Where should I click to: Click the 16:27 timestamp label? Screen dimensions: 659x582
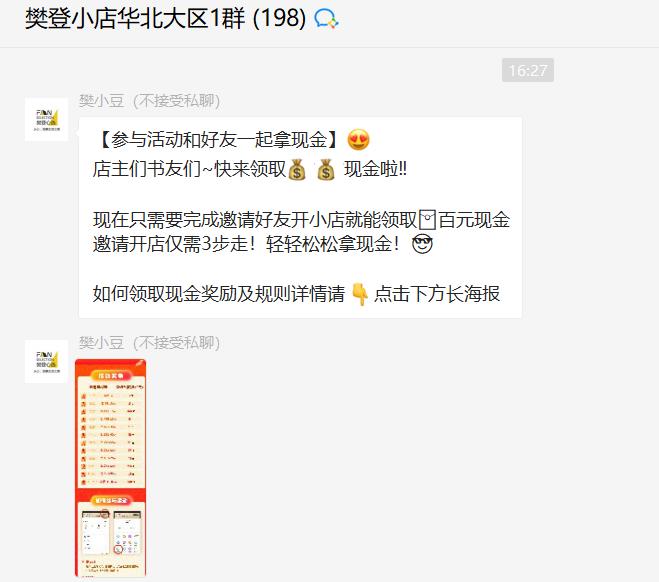(x=527, y=70)
